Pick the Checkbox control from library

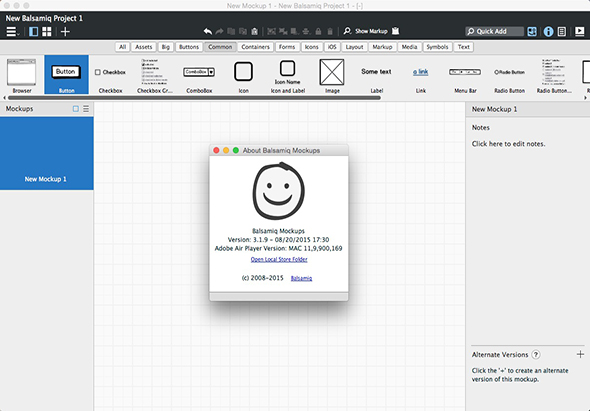tap(111, 75)
